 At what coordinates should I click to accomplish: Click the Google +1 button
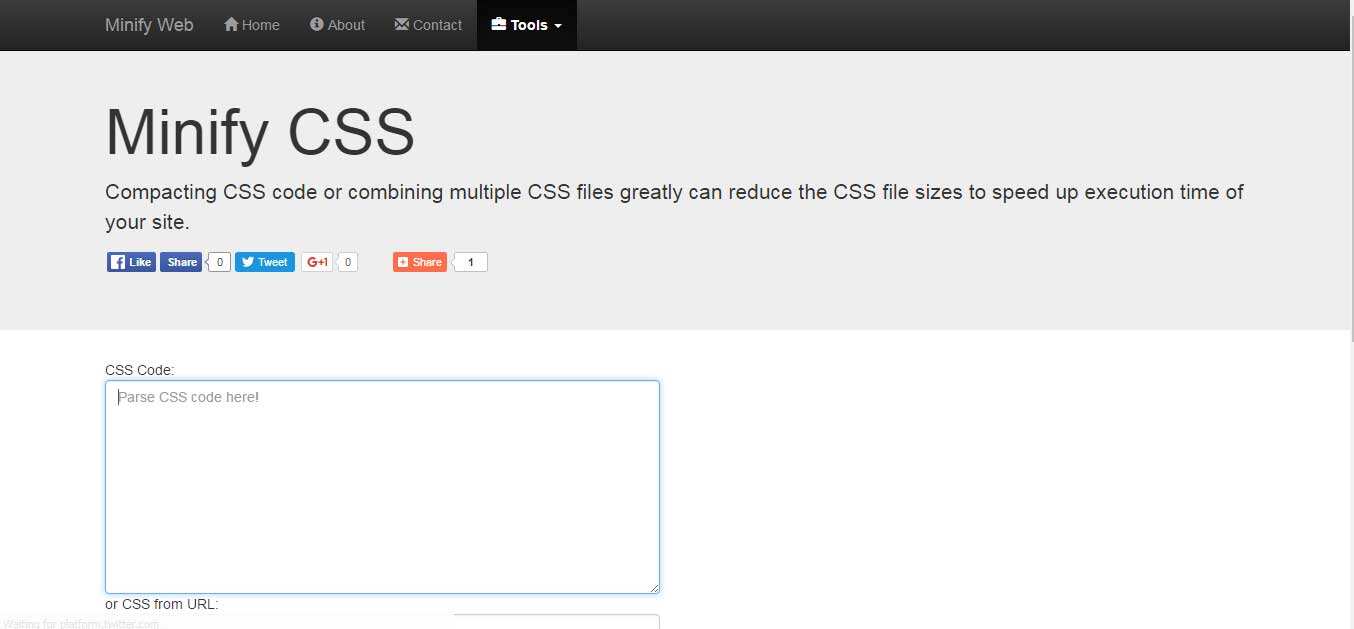[317, 262]
